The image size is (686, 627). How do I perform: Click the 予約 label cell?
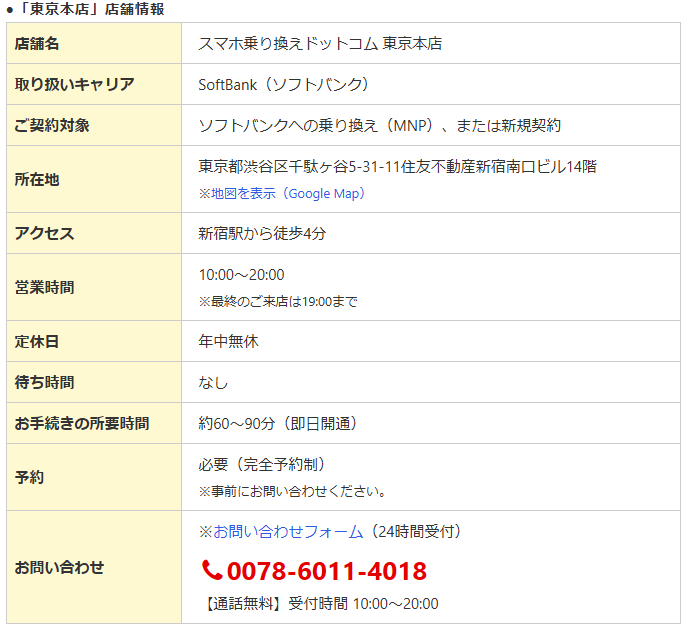[x=94, y=477]
